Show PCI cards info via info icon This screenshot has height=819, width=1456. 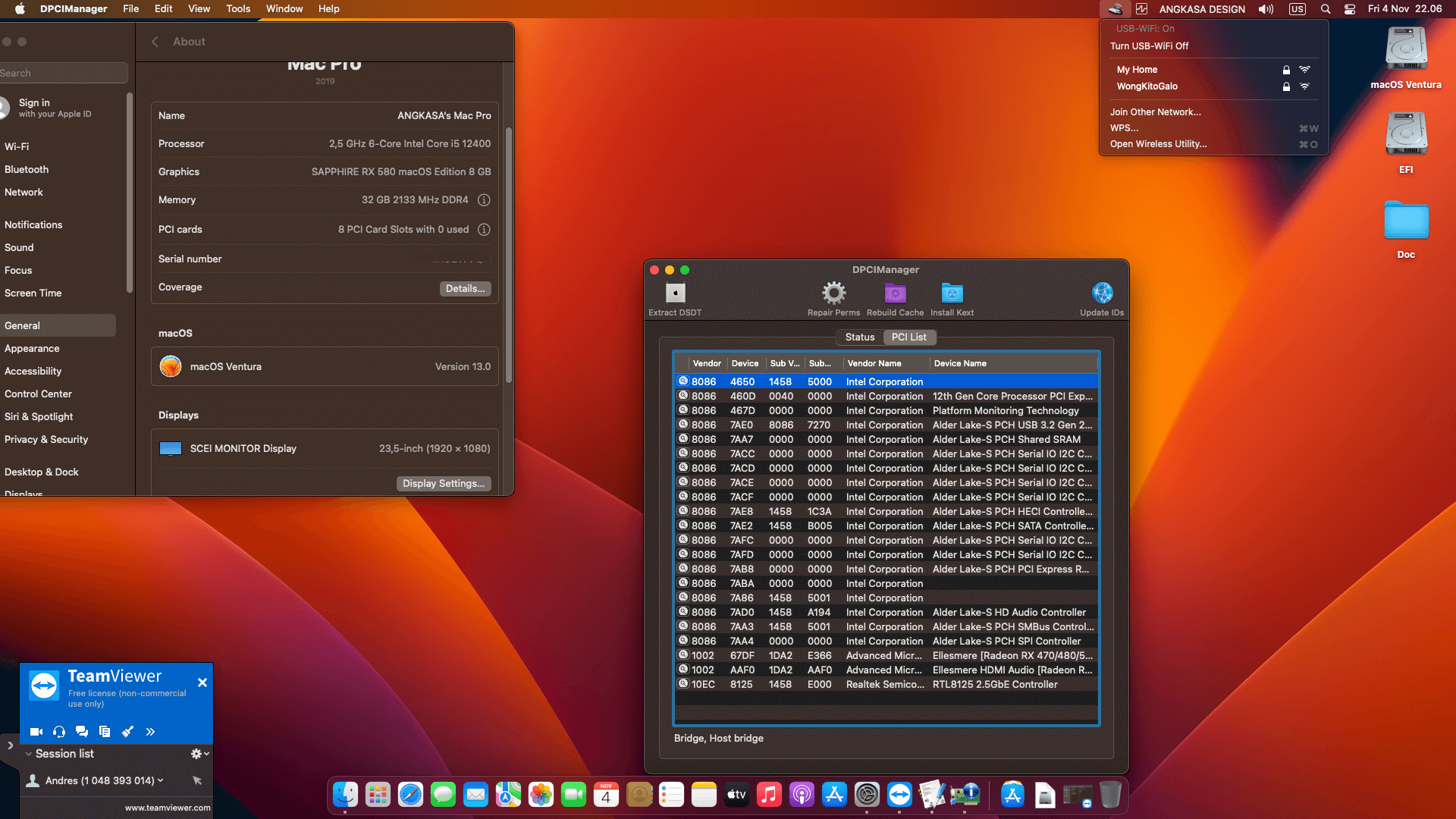(484, 230)
